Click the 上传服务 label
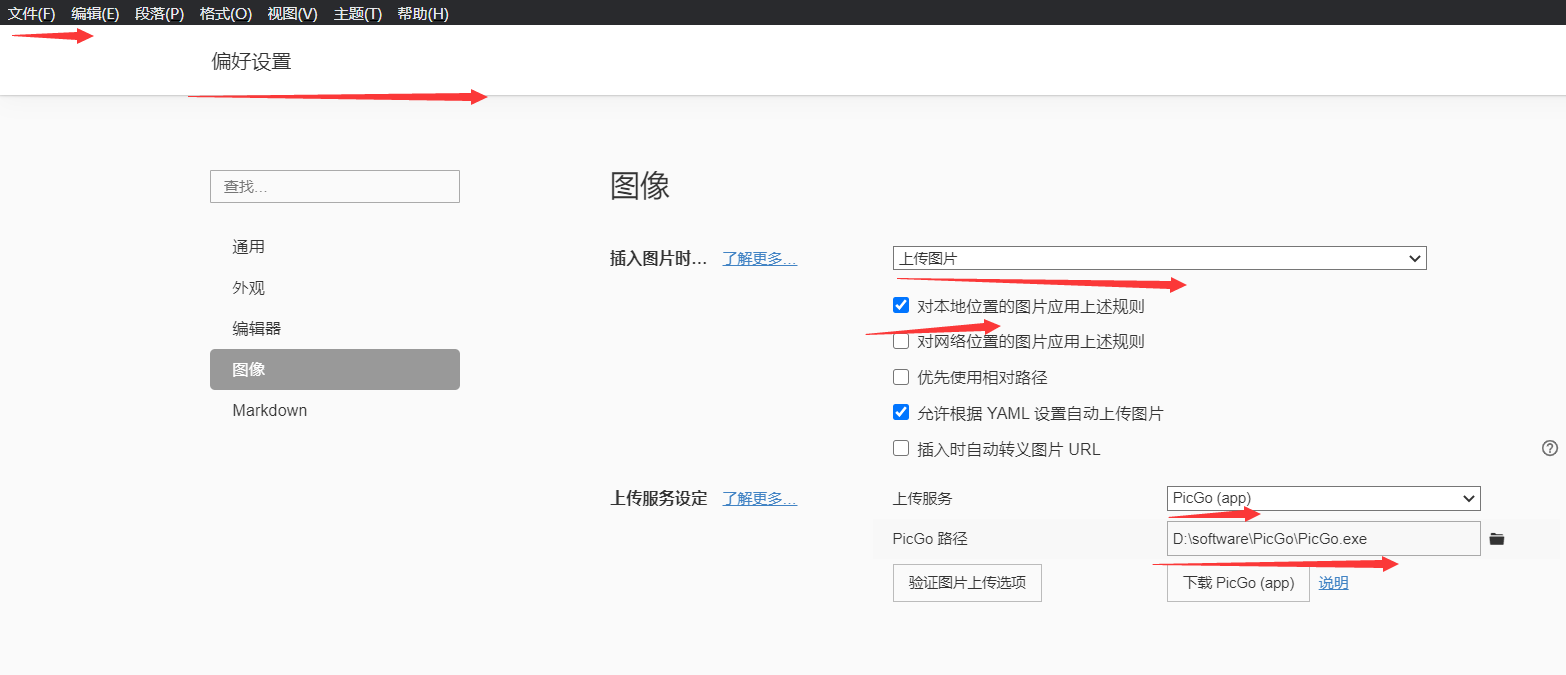 tap(923, 498)
